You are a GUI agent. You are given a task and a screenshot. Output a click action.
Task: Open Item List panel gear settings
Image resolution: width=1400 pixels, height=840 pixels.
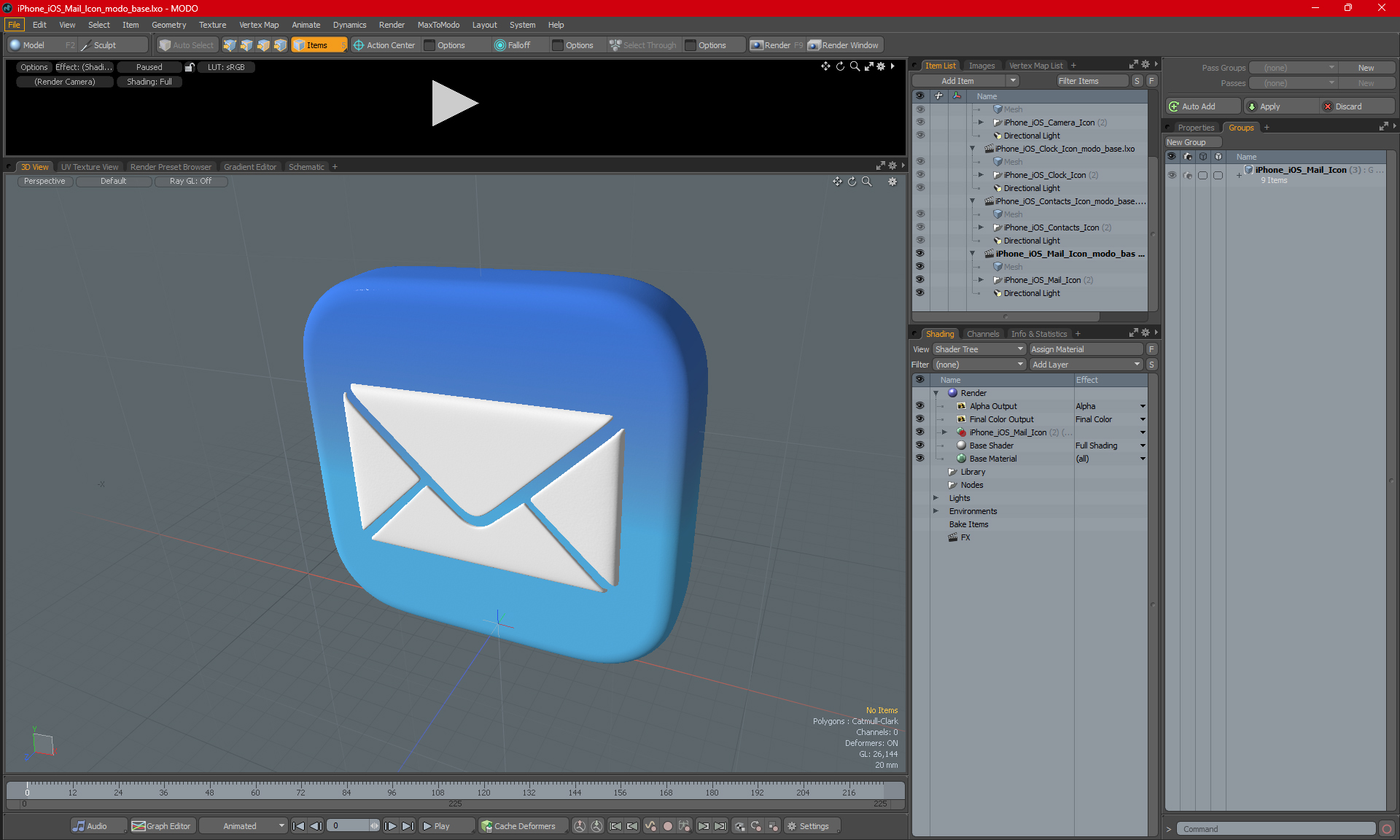click(x=1146, y=65)
